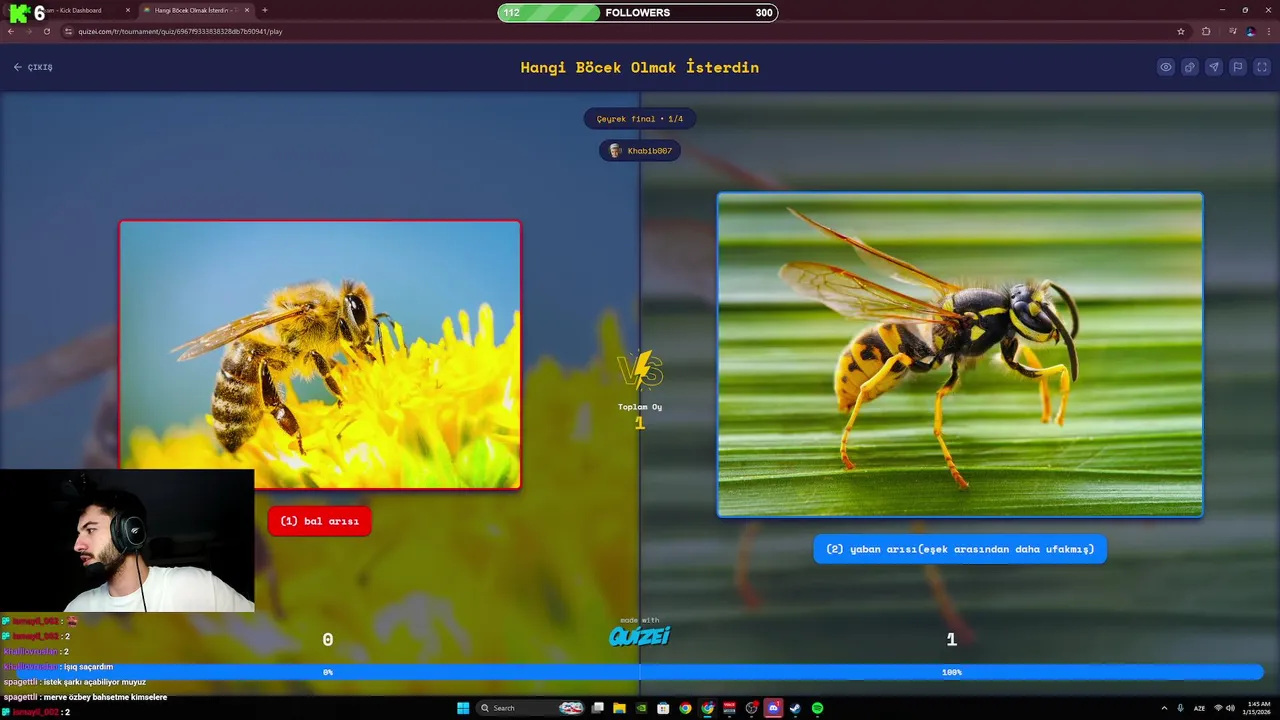Open Steam from the taskbar

coord(795,708)
